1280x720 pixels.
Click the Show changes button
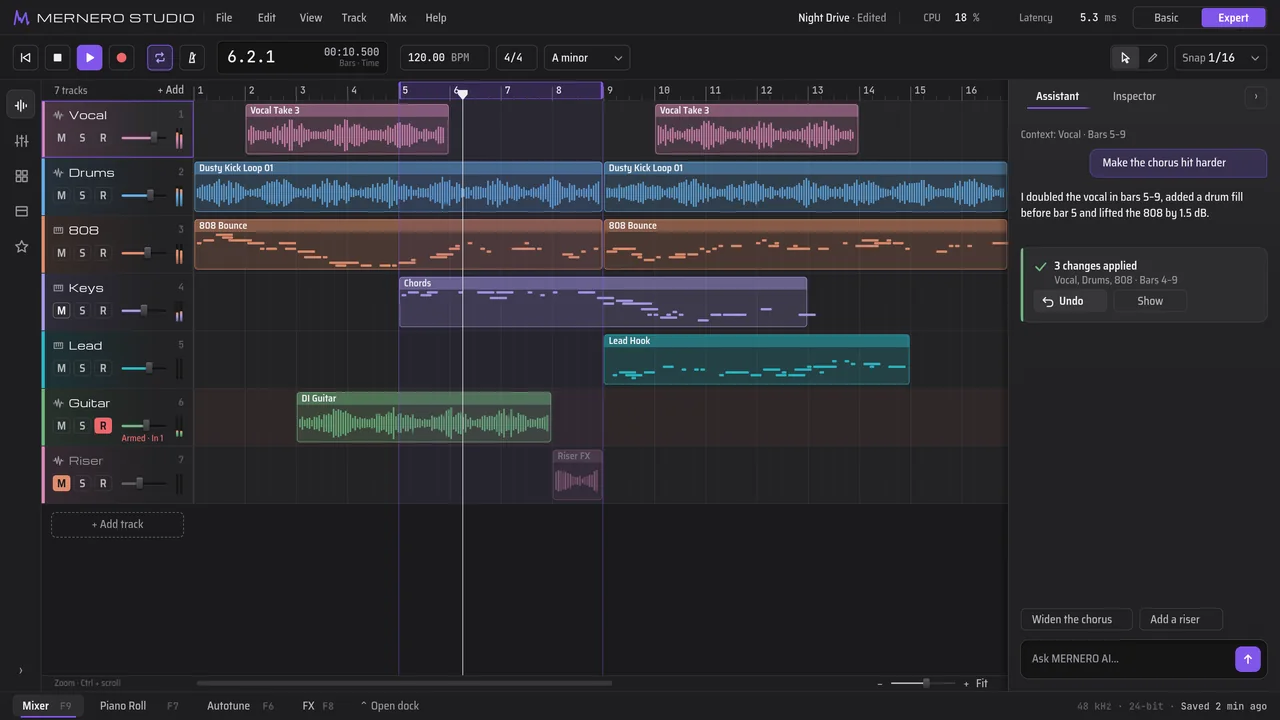point(1150,301)
